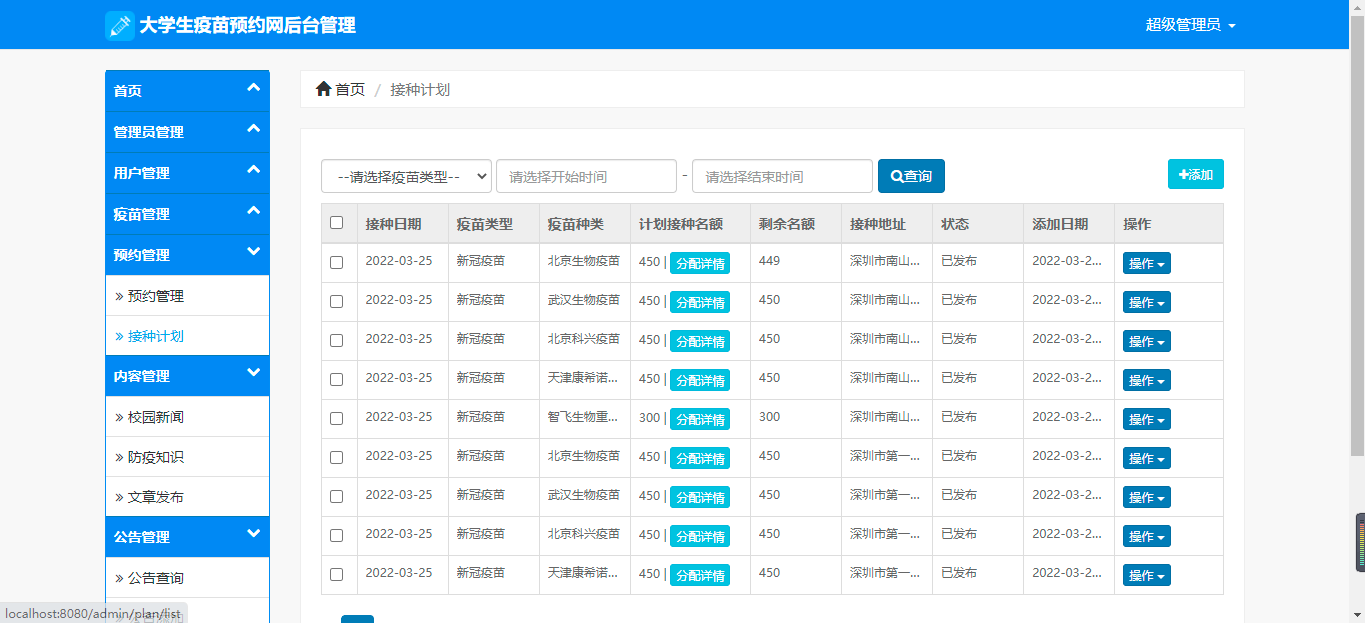
Task: Click the 大学生疫苗预约网后台管理 title
Action: (x=248, y=25)
